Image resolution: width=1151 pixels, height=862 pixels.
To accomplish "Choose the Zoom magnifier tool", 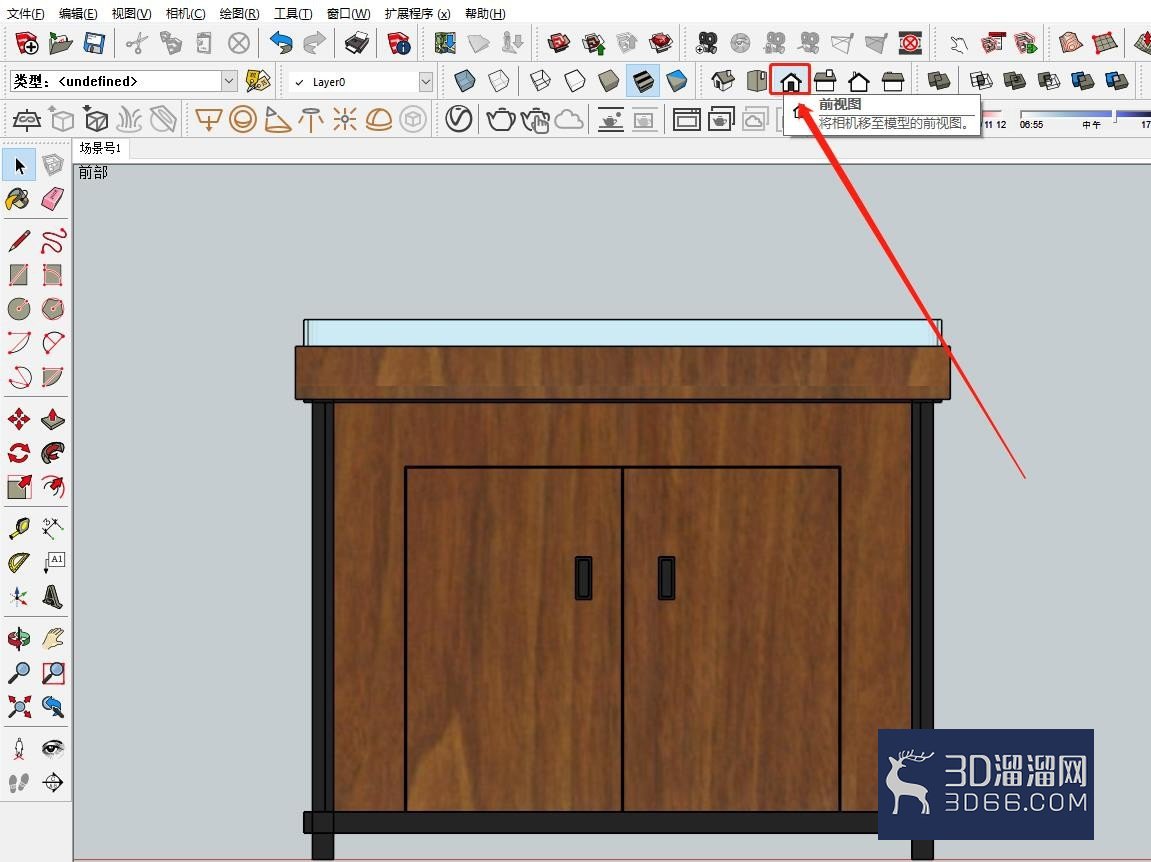I will (x=18, y=673).
